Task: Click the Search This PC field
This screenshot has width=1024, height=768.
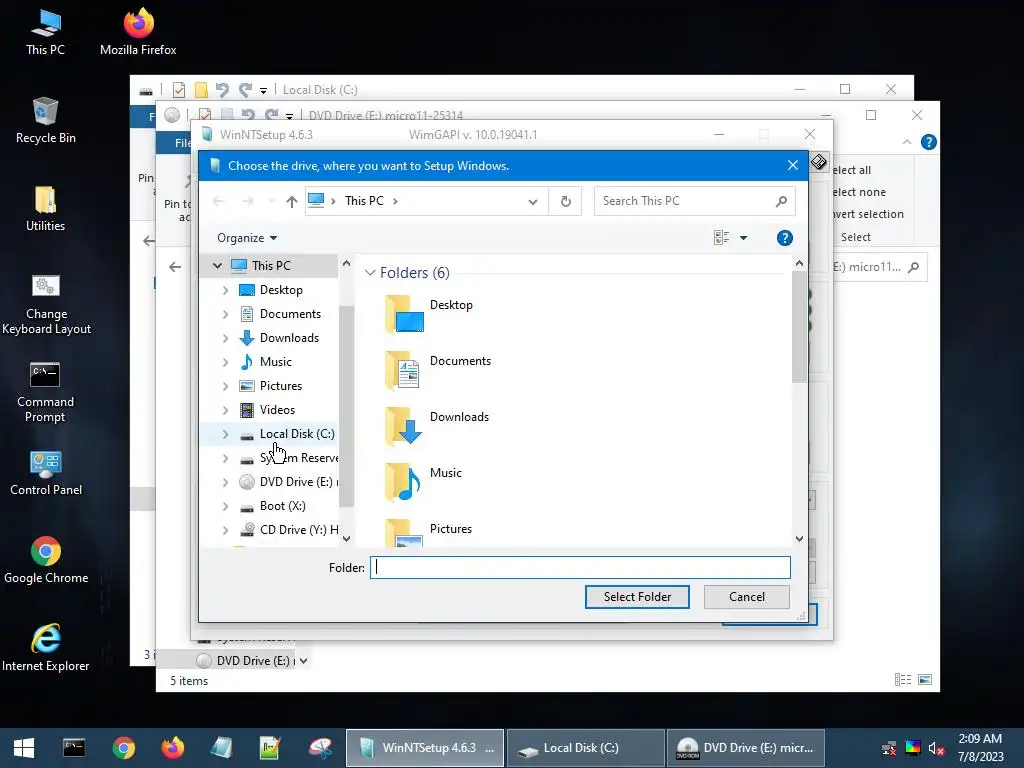Action: [695, 201]
